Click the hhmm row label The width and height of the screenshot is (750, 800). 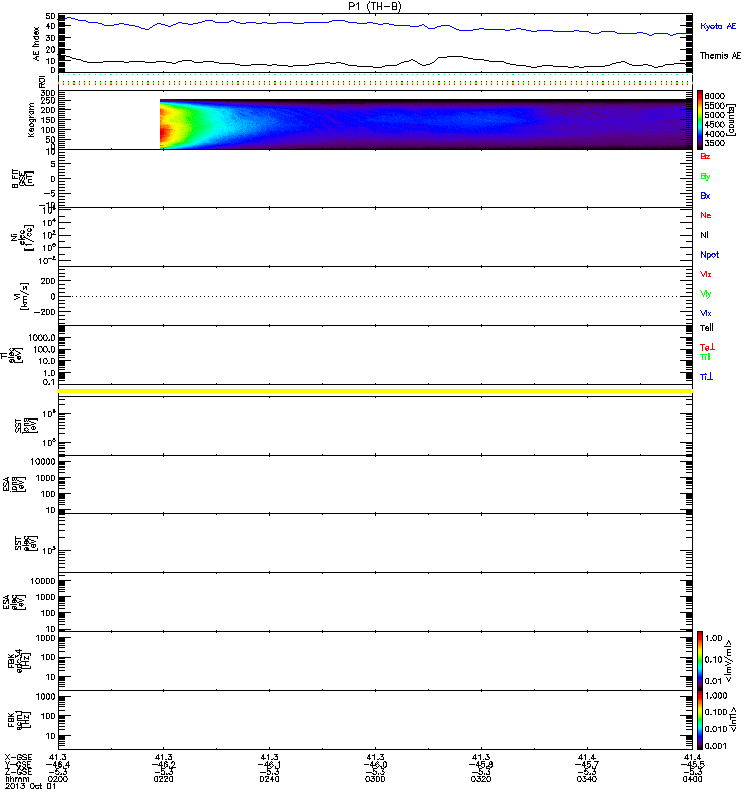(x=17, y=779)
